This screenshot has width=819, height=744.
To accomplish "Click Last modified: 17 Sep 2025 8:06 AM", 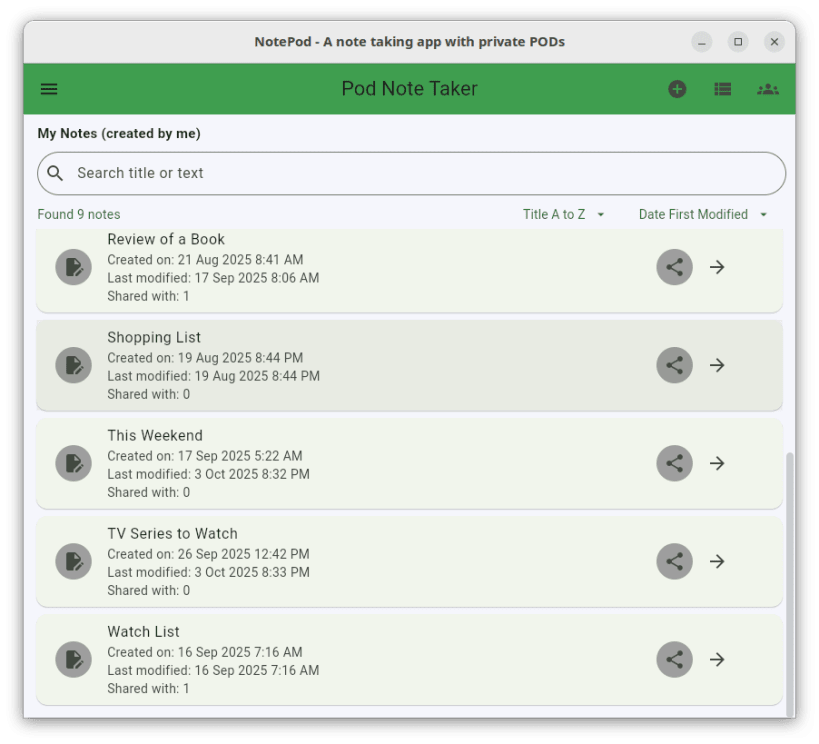I will [213, 278].
